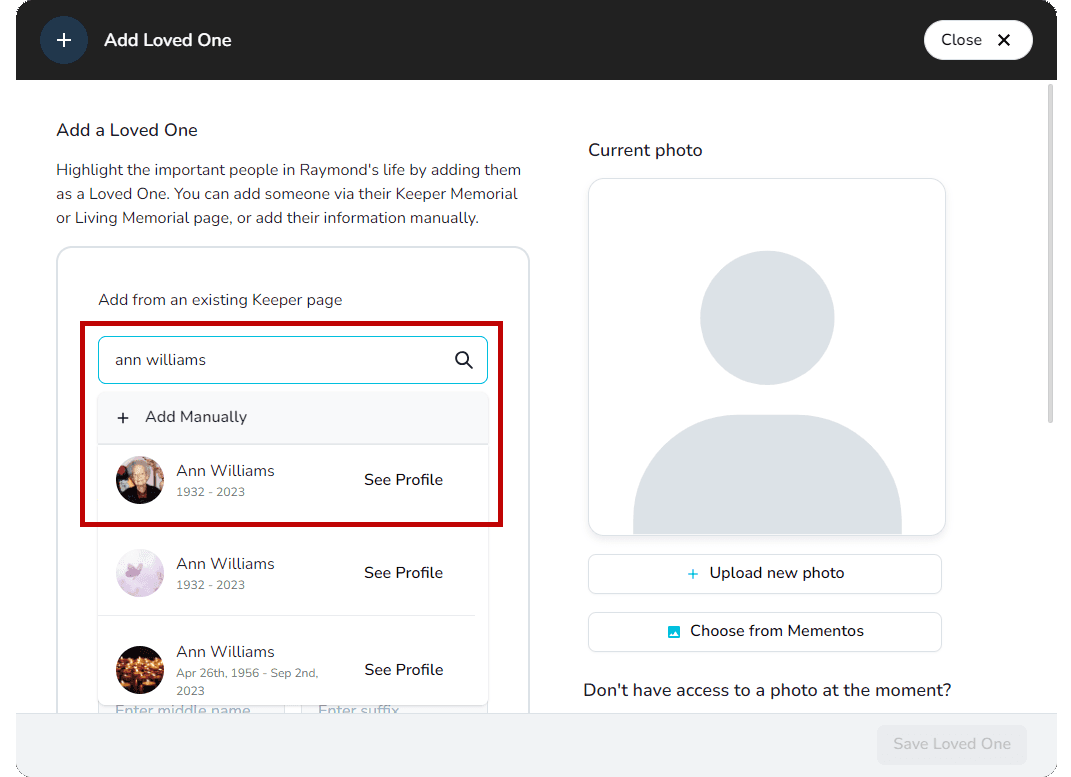Open See Profile for second Ann Williams
1071x777 pixels.
[403, 573]
